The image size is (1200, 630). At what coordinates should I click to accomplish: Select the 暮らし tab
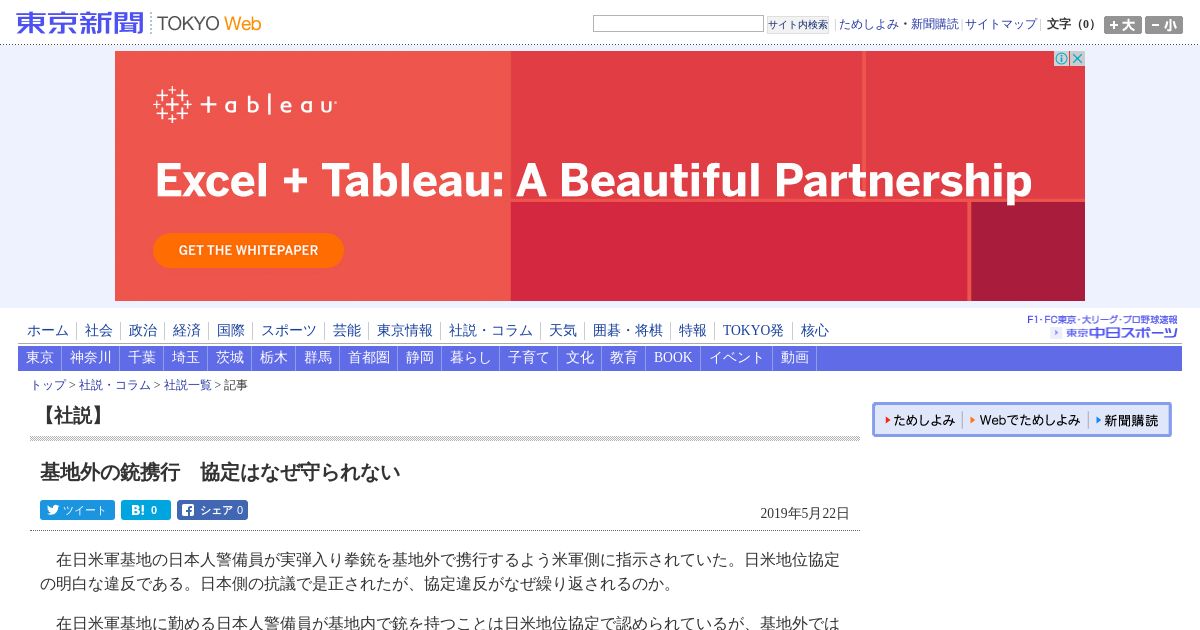471,358
